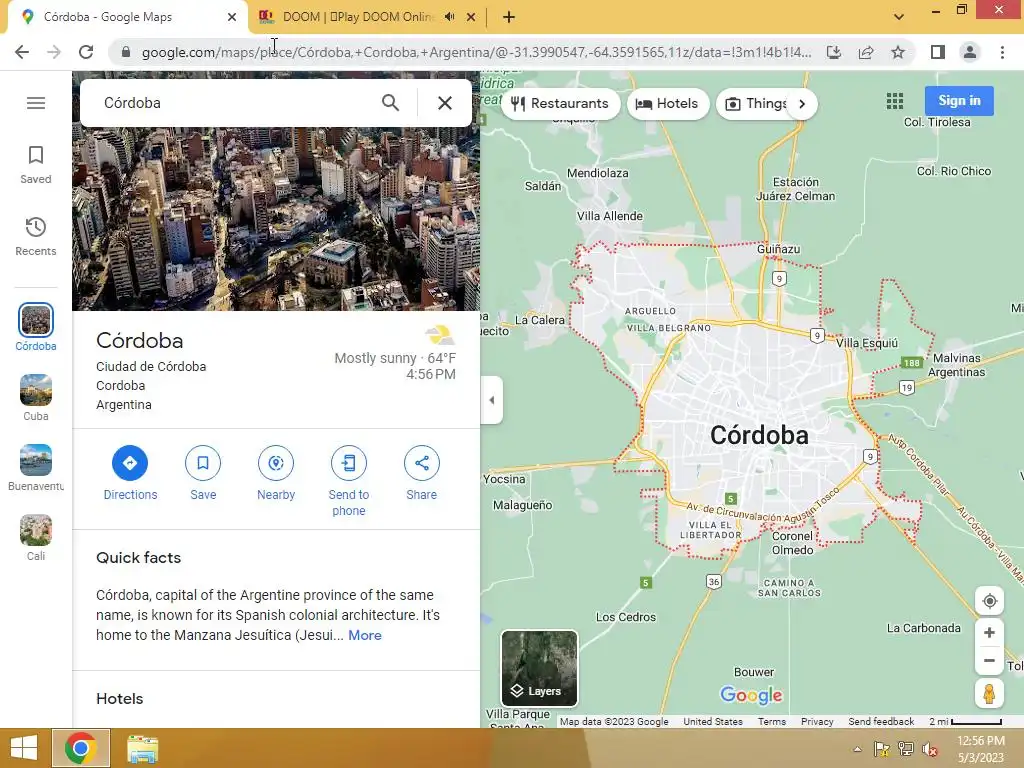
Task: Open the Layers map type switcher
Action: coord(539,669)
